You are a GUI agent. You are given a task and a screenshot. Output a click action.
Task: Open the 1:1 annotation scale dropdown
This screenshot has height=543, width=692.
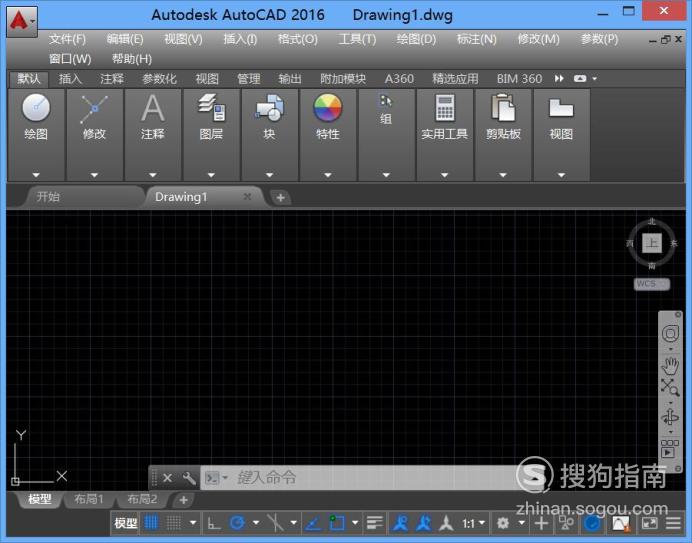(x=474, y=524)
